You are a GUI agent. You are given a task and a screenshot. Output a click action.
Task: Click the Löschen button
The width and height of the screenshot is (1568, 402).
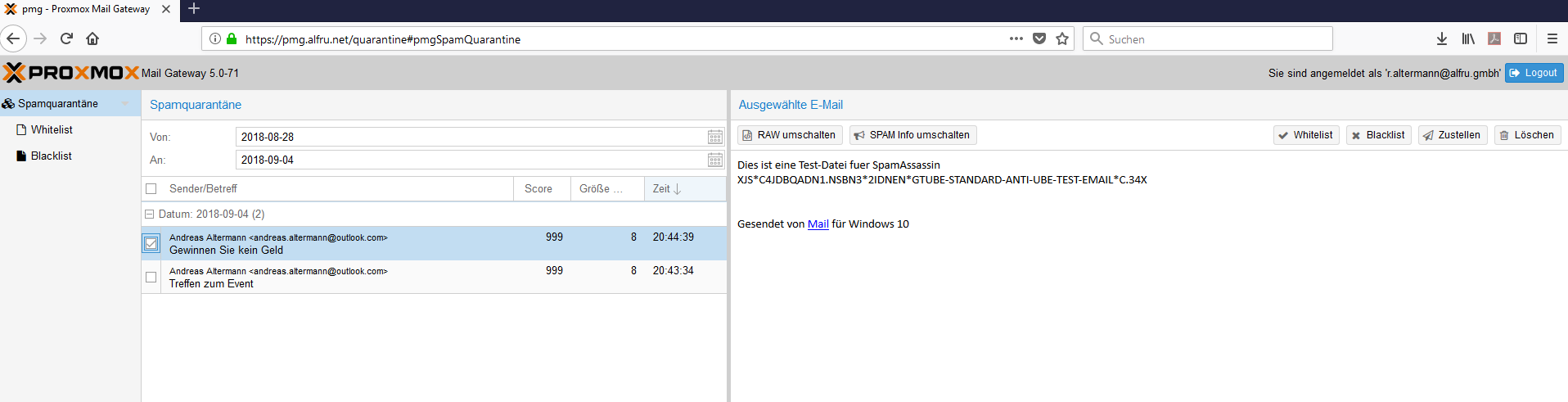click(x=1527, y=135)
